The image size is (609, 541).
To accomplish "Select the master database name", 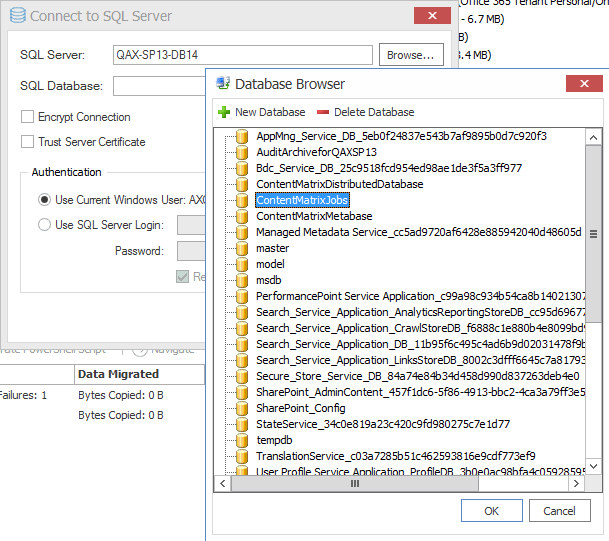I will coord(273,248).
